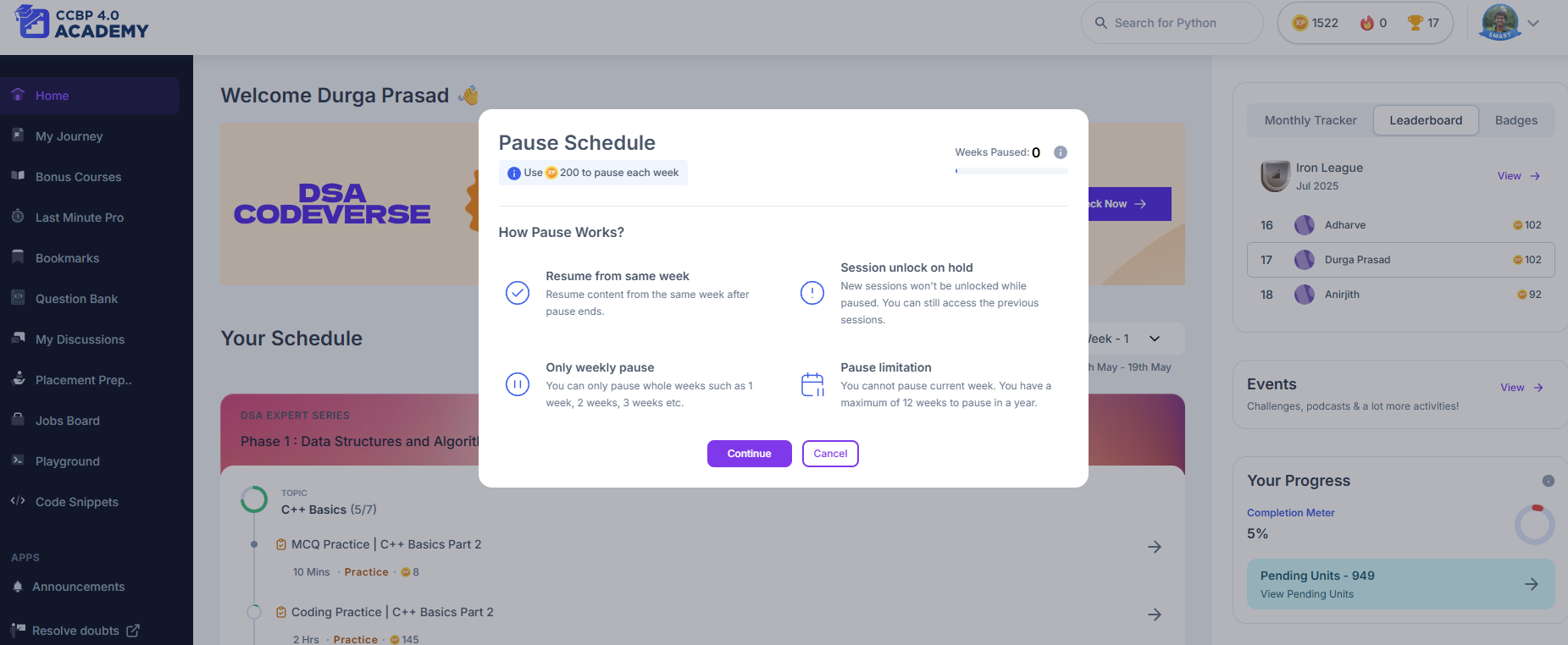The image size is (1568, 645).
Task: Cancel the Pause Schedule dialog
Action: pyautogui.click(x=830, y=454)
